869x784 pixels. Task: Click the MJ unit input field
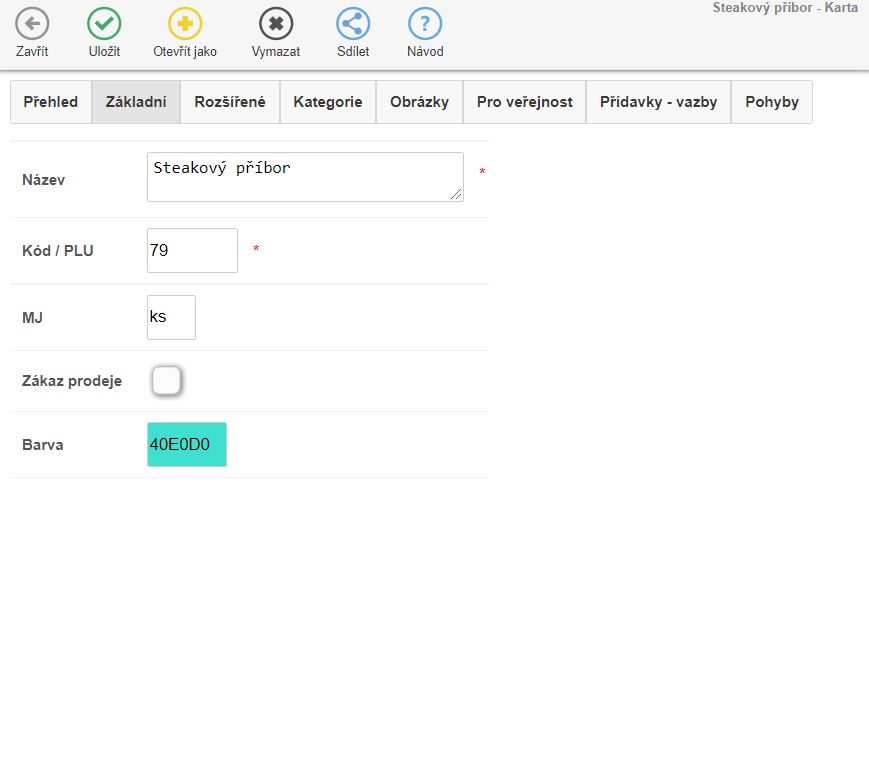tap(171, 317)
